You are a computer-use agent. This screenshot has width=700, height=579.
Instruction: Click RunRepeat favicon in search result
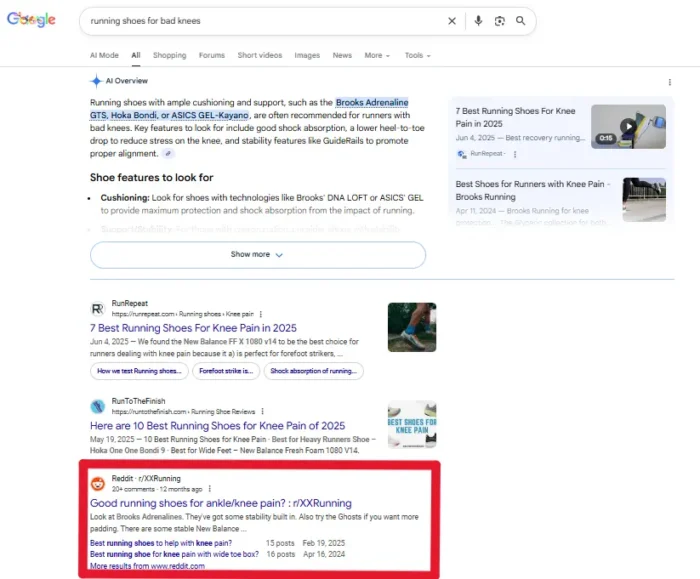(98, 308)
